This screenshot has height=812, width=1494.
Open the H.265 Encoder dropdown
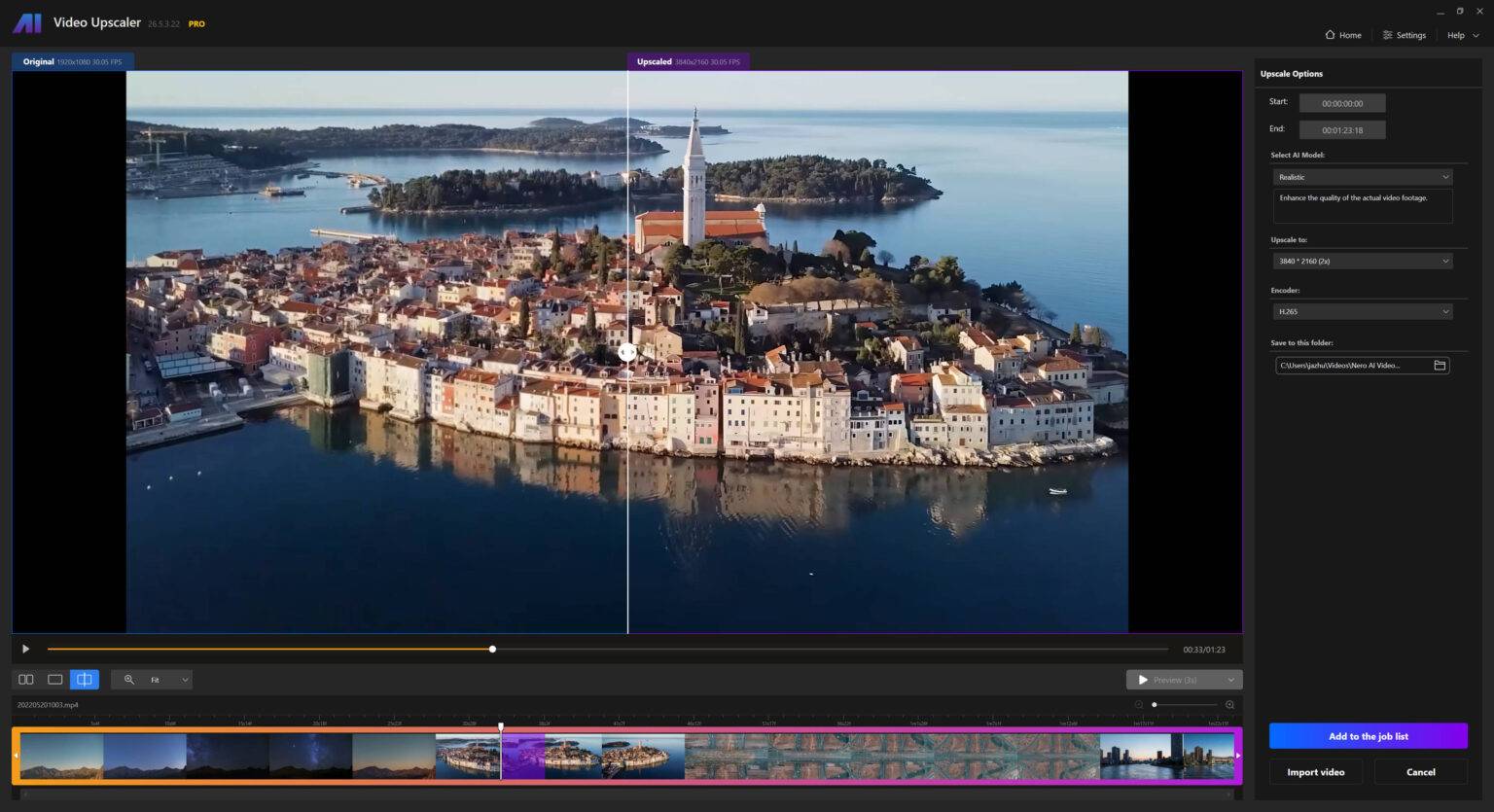1362,311
